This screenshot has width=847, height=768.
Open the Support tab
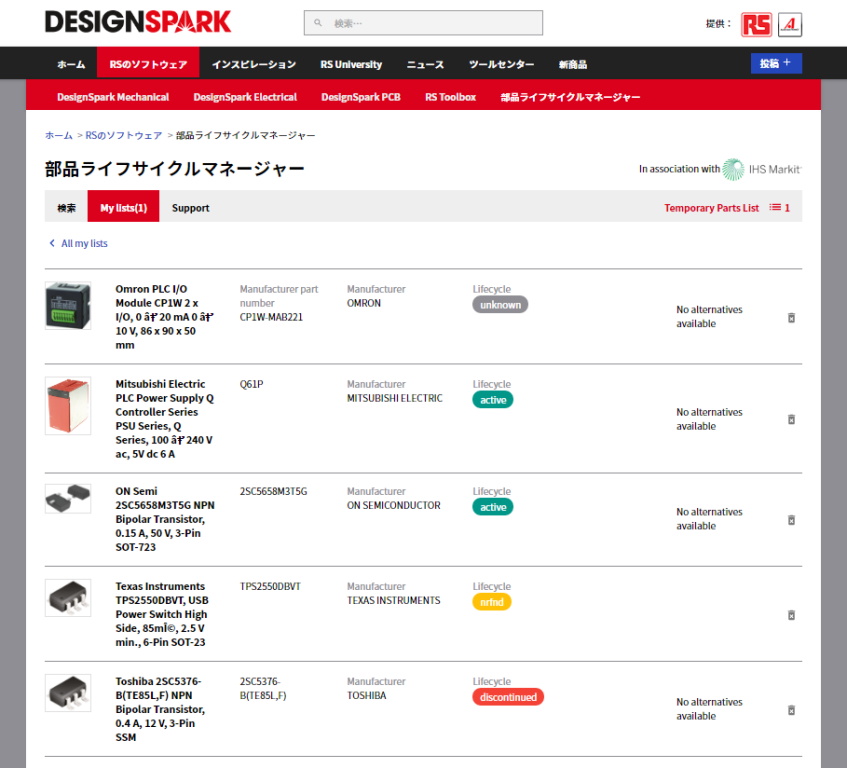coord(190,208)
